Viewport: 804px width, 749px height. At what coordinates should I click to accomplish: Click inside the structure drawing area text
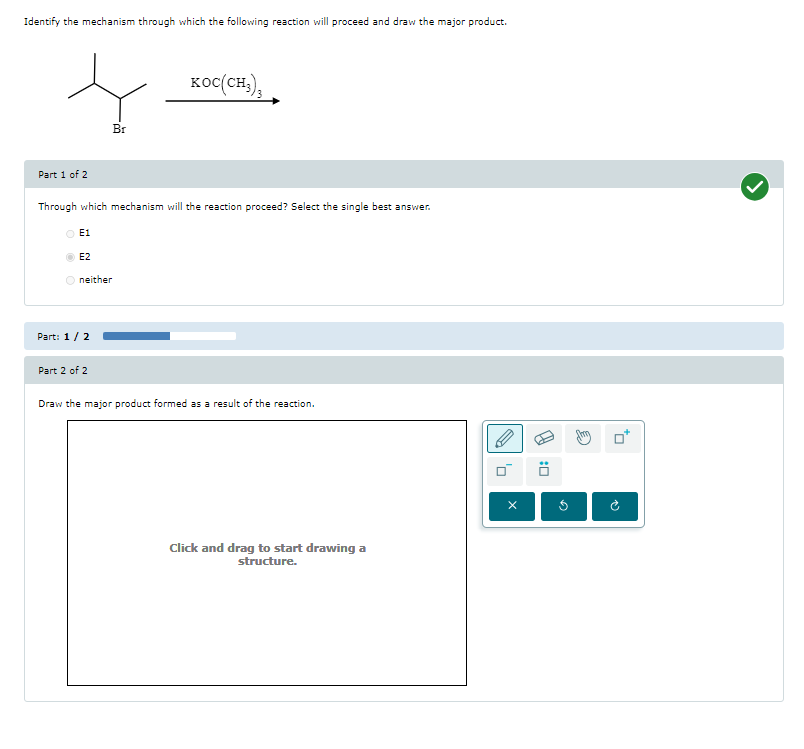click(266, 554)
